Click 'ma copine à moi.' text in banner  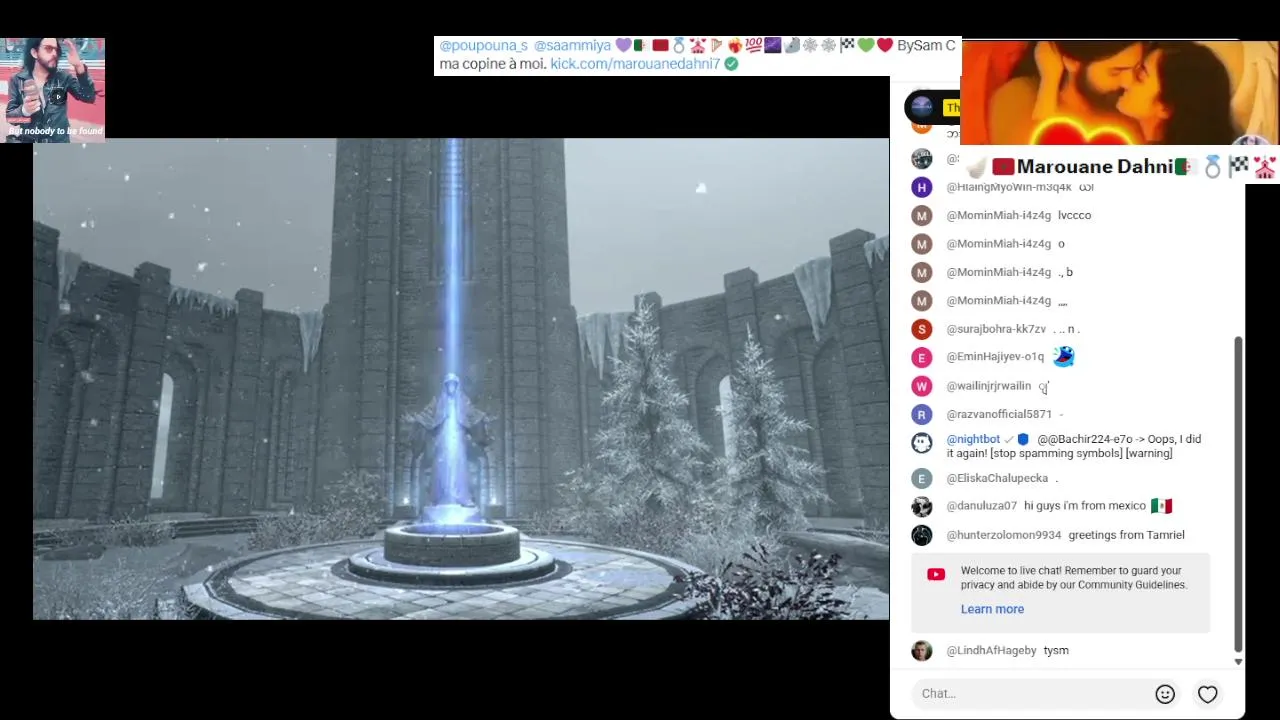coord(493,64)
